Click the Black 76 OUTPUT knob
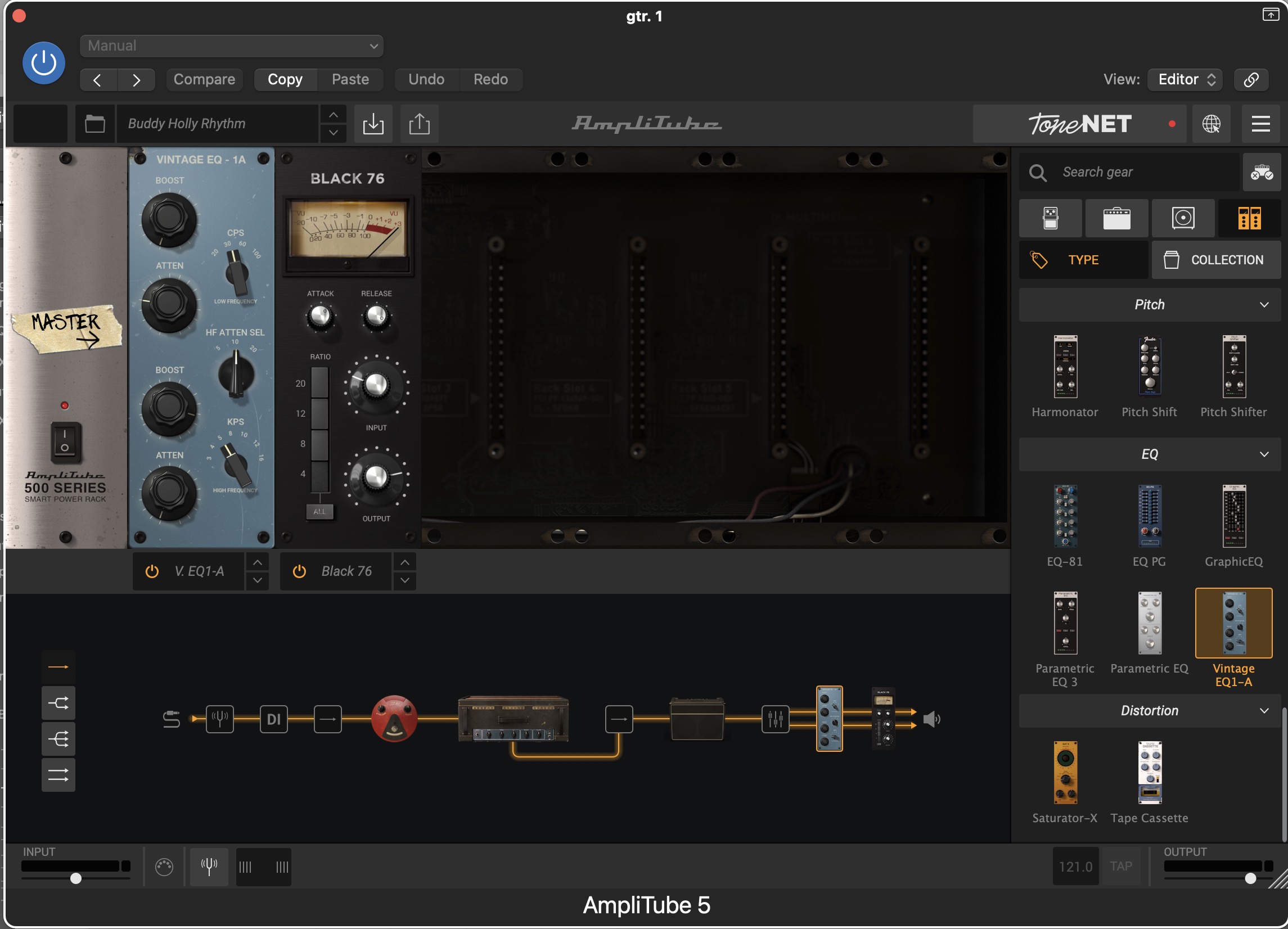Screen dimensions: 1288x929 point(375,477)
